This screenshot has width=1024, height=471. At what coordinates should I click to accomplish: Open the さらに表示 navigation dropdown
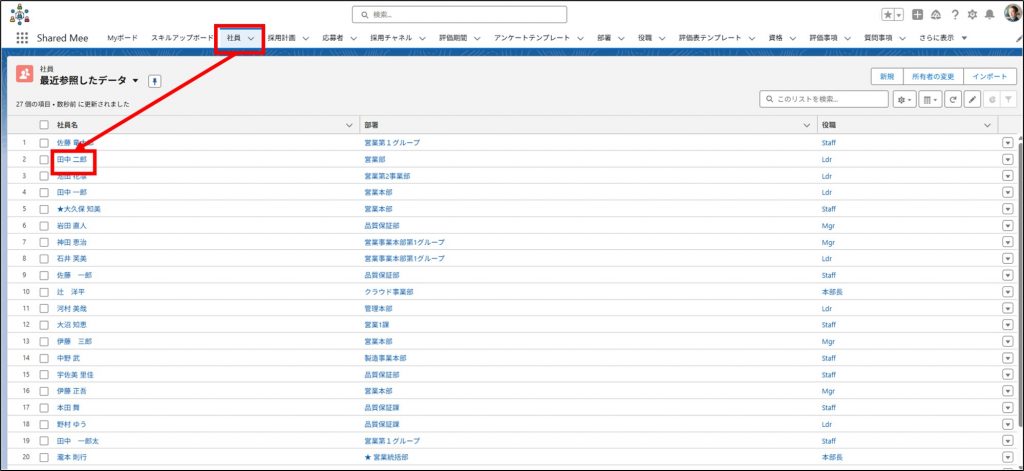(943, 38)
